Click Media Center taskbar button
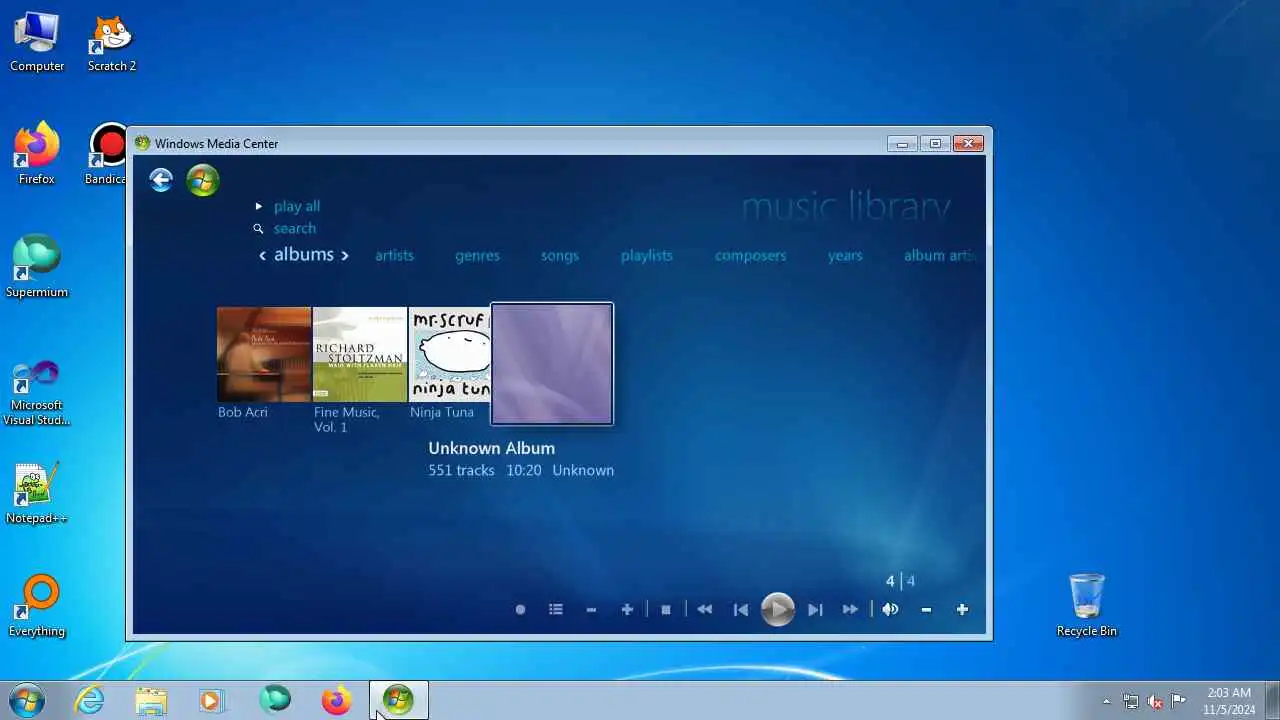Image resolution: width=1280 pixels, height=720 pixels. [x=398, y=700]
